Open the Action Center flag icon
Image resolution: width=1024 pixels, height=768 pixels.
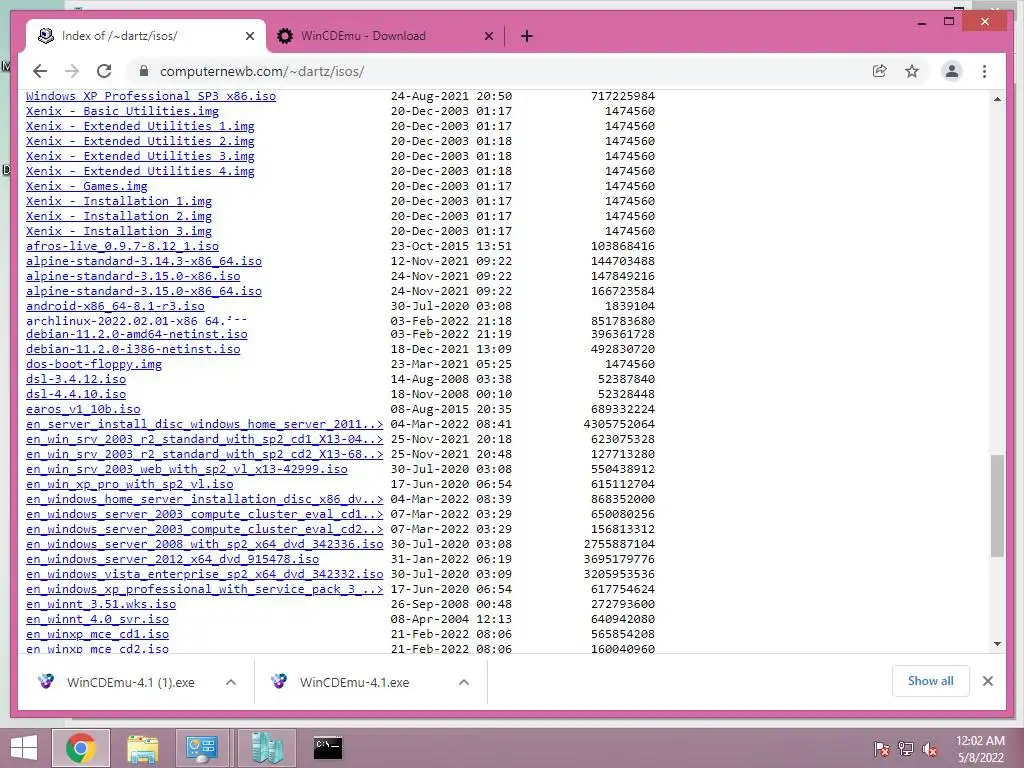pyautogui.click(x=881, y=749)
